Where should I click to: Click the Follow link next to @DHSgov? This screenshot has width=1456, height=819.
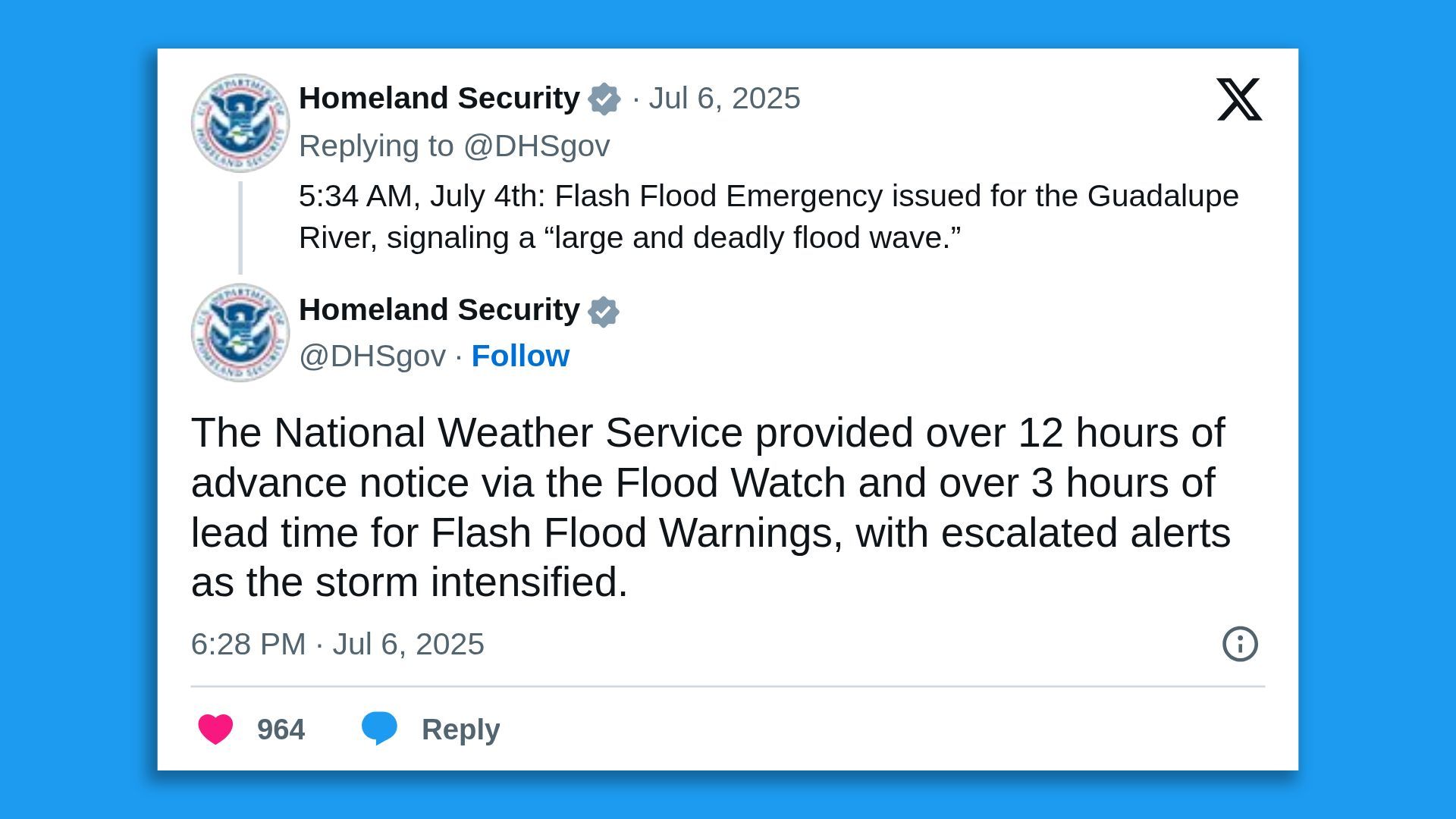pyautogui.click(x=520, y=355)
